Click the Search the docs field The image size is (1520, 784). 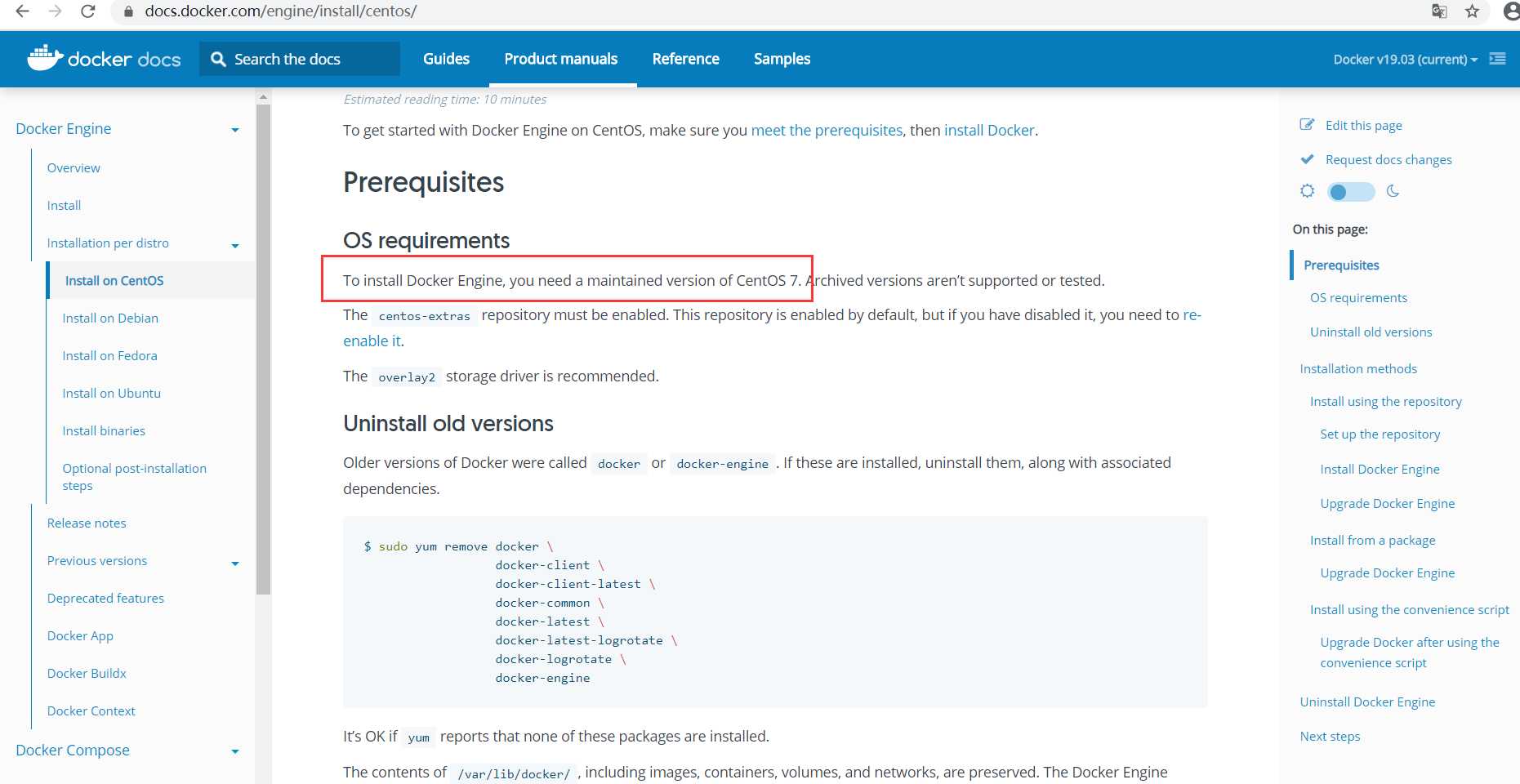pyautogui.click(x=300, y=59)
